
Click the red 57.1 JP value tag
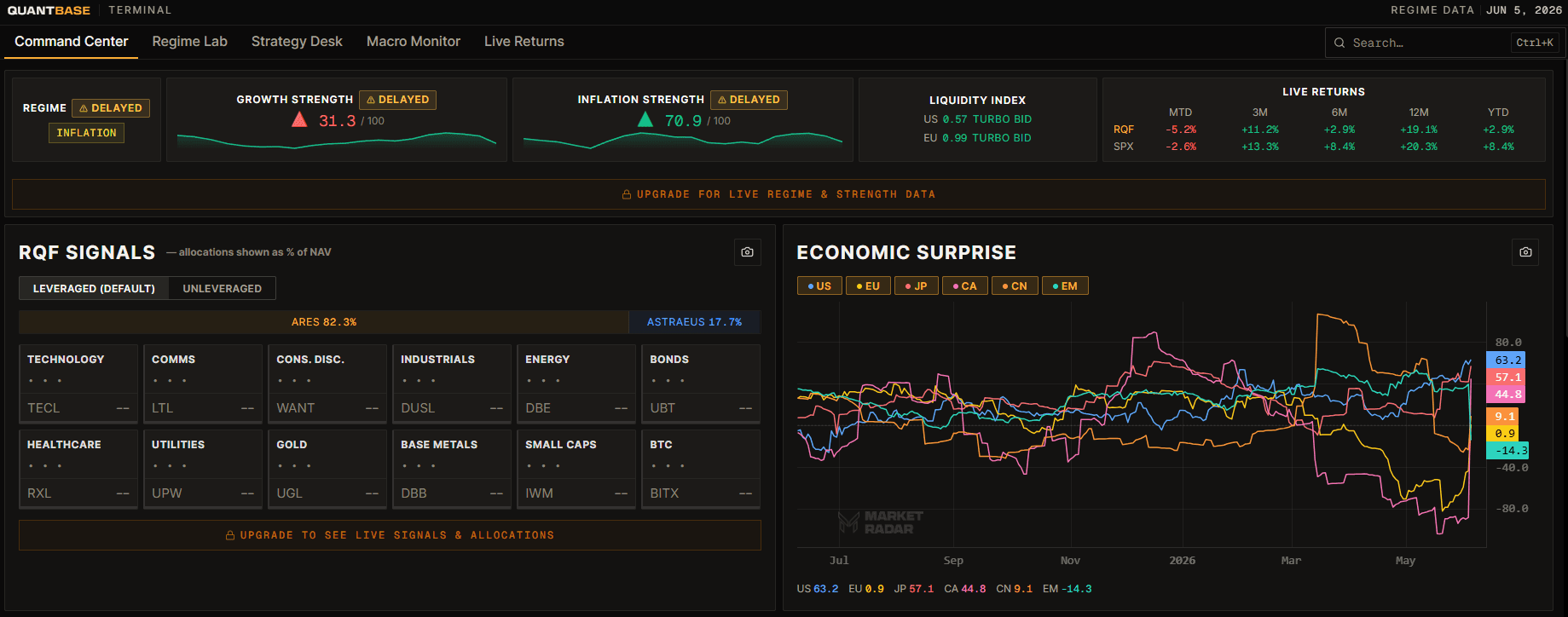(x=1506, y=378)
